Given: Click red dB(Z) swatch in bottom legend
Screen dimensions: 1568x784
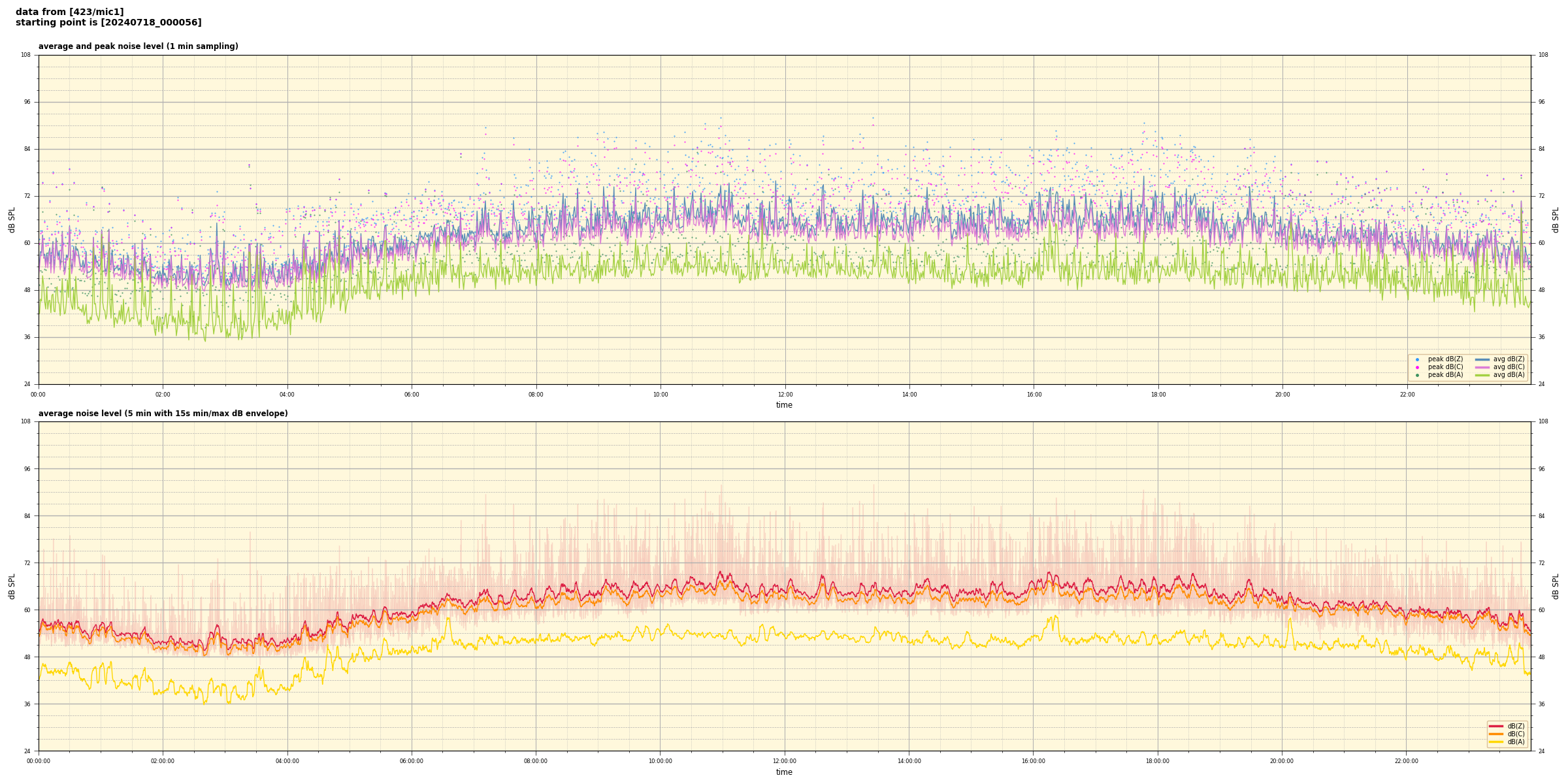Looking at the screenshot, I should (x=1495, y=726).
